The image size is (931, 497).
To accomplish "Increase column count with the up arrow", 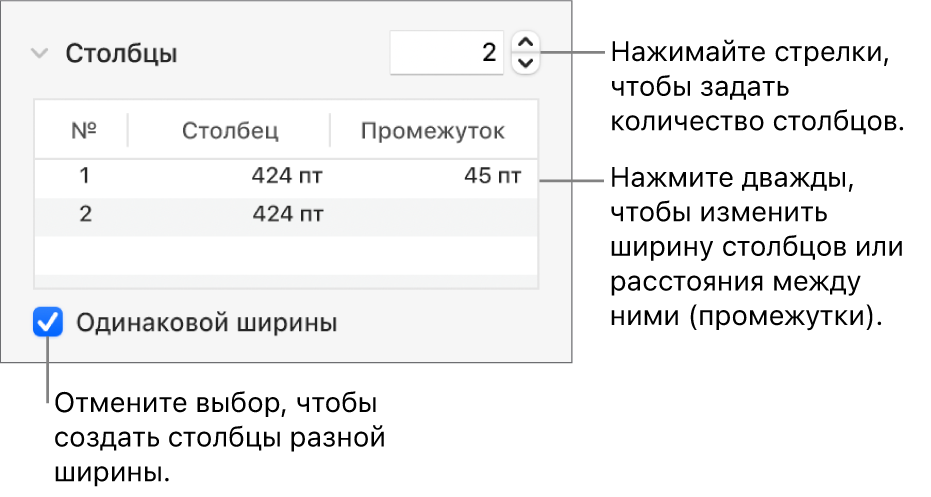I will [525, 42].
